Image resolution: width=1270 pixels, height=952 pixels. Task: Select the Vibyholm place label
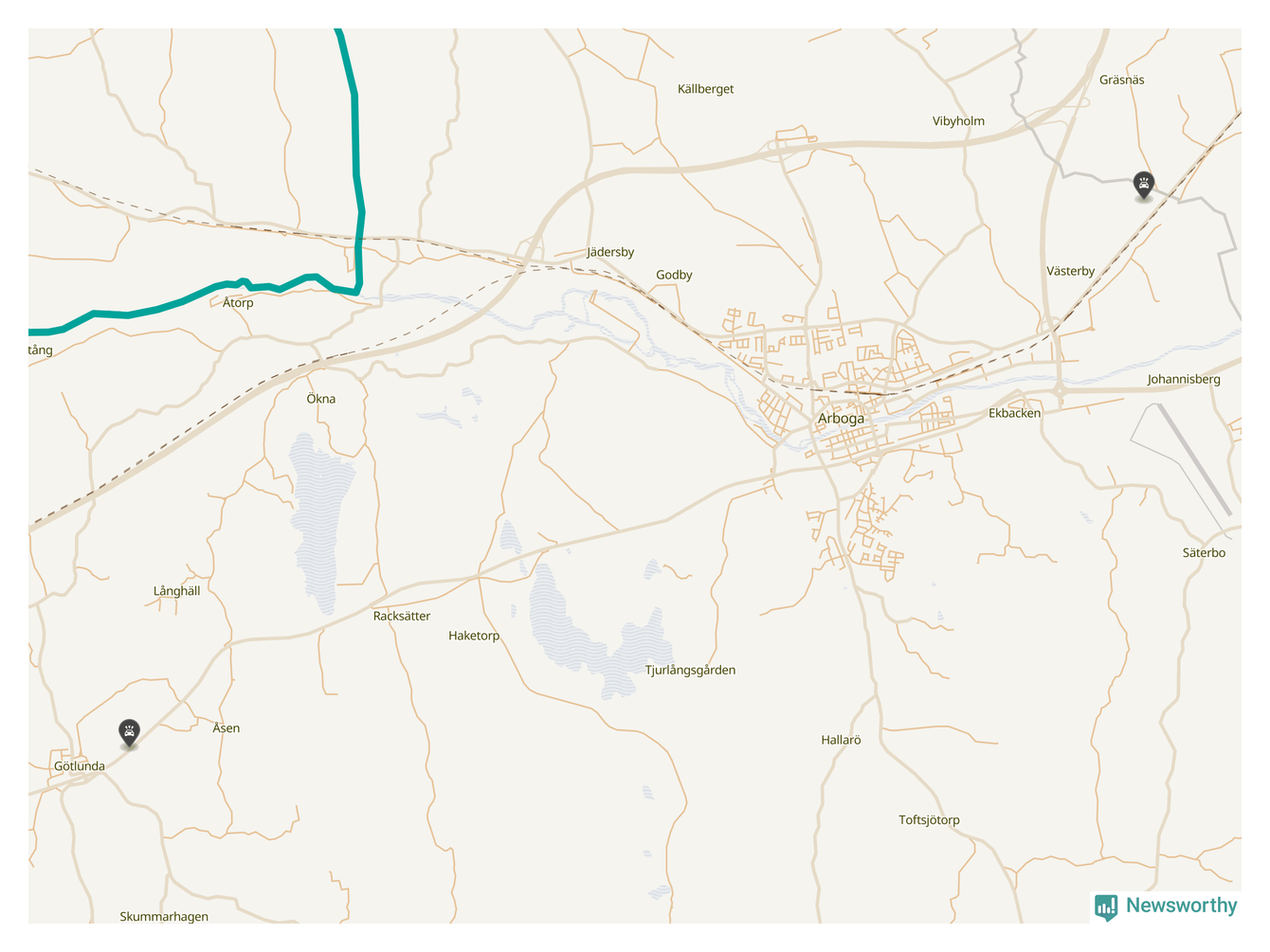point(958,121)
